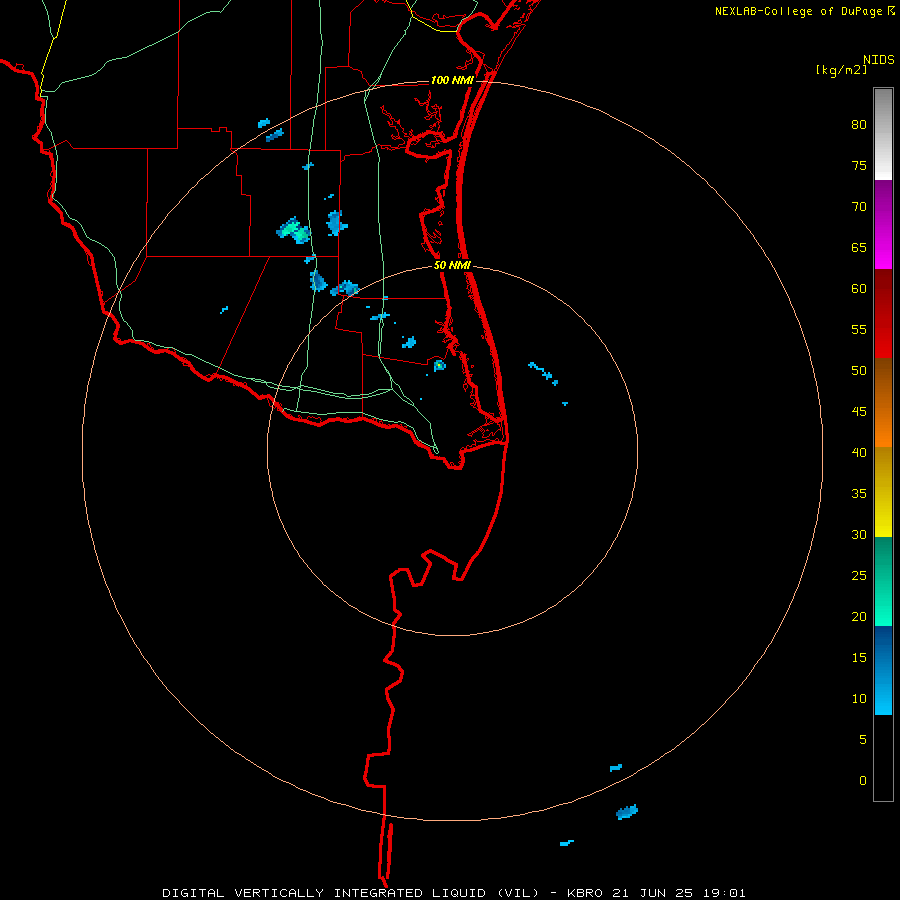900x900 pixels.
Task: Select the 65 value on the VIL scale
Action: (859, 248)
